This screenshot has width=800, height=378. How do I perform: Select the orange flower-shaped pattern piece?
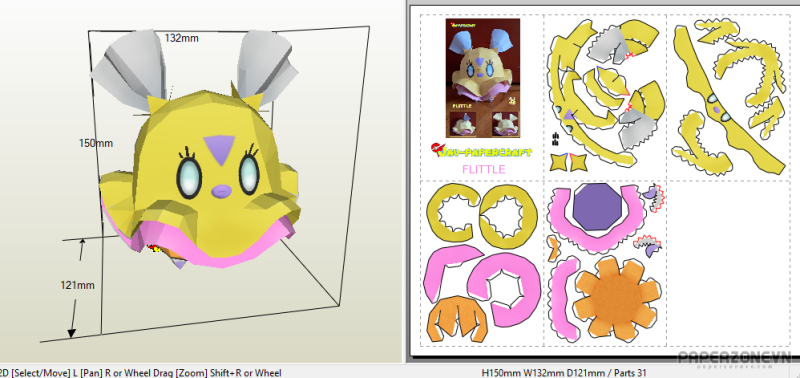(616, 298)
